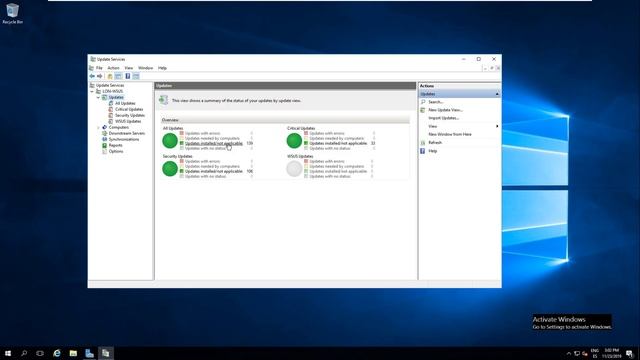This screenshot has height=360, width=640.
Task: Click All Updates needed by computers link
Action: [x=212, y=139]
